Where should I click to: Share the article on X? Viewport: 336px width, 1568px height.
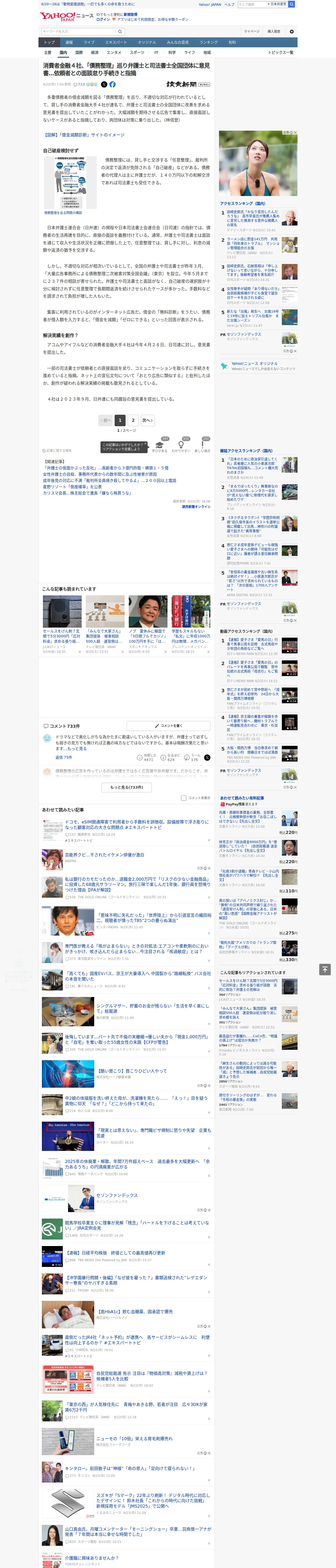(x=104, y=85)
